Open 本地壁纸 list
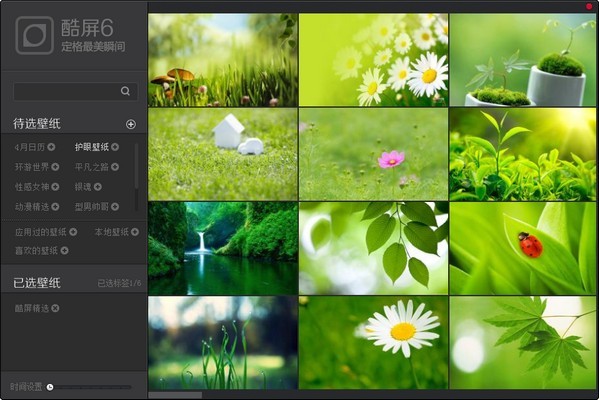This screenshot has height=400, width=599. pyautogui.click(x=112, y=232)
